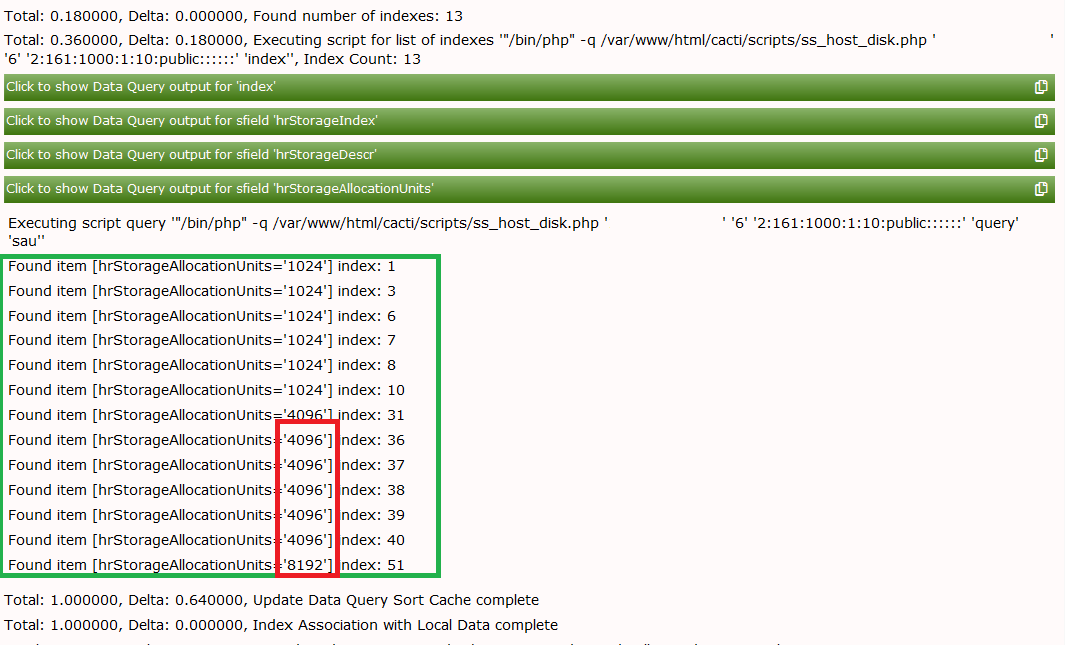This screenshot has width=1065, height=645.
Task: Copy 'hrStorageDescr' output via its clipboard icon
Action: pos(1041,155)
